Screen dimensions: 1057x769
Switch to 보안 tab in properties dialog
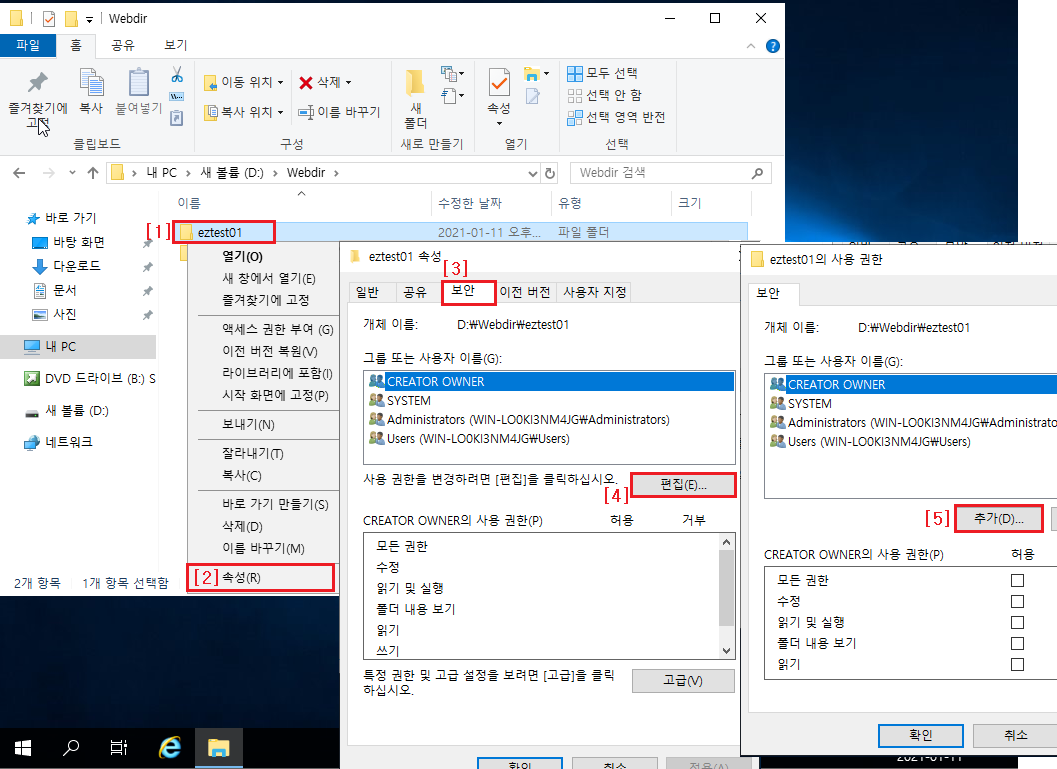tap(463, 290)
